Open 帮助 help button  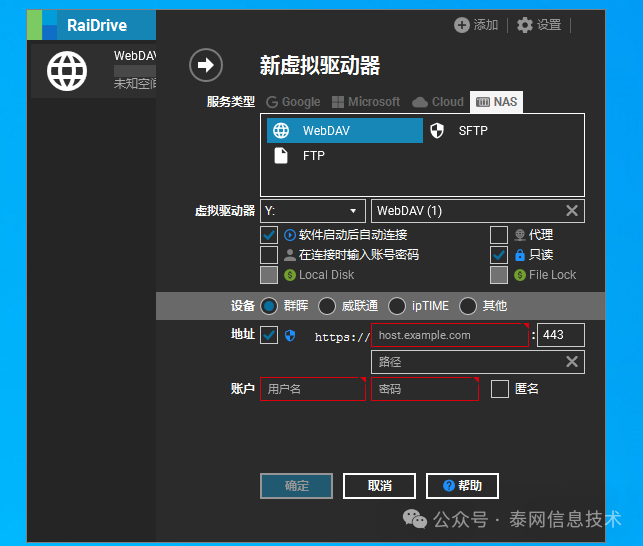462,486
